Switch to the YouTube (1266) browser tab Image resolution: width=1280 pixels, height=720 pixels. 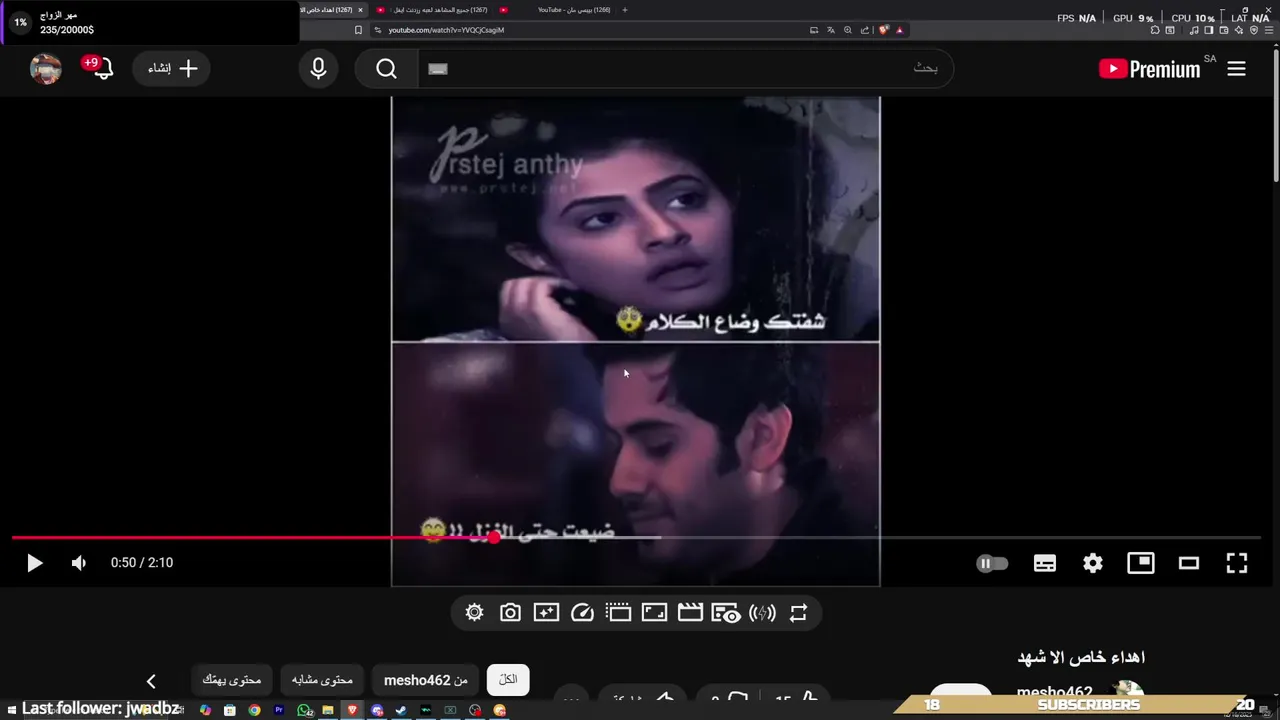coord(560,10)
